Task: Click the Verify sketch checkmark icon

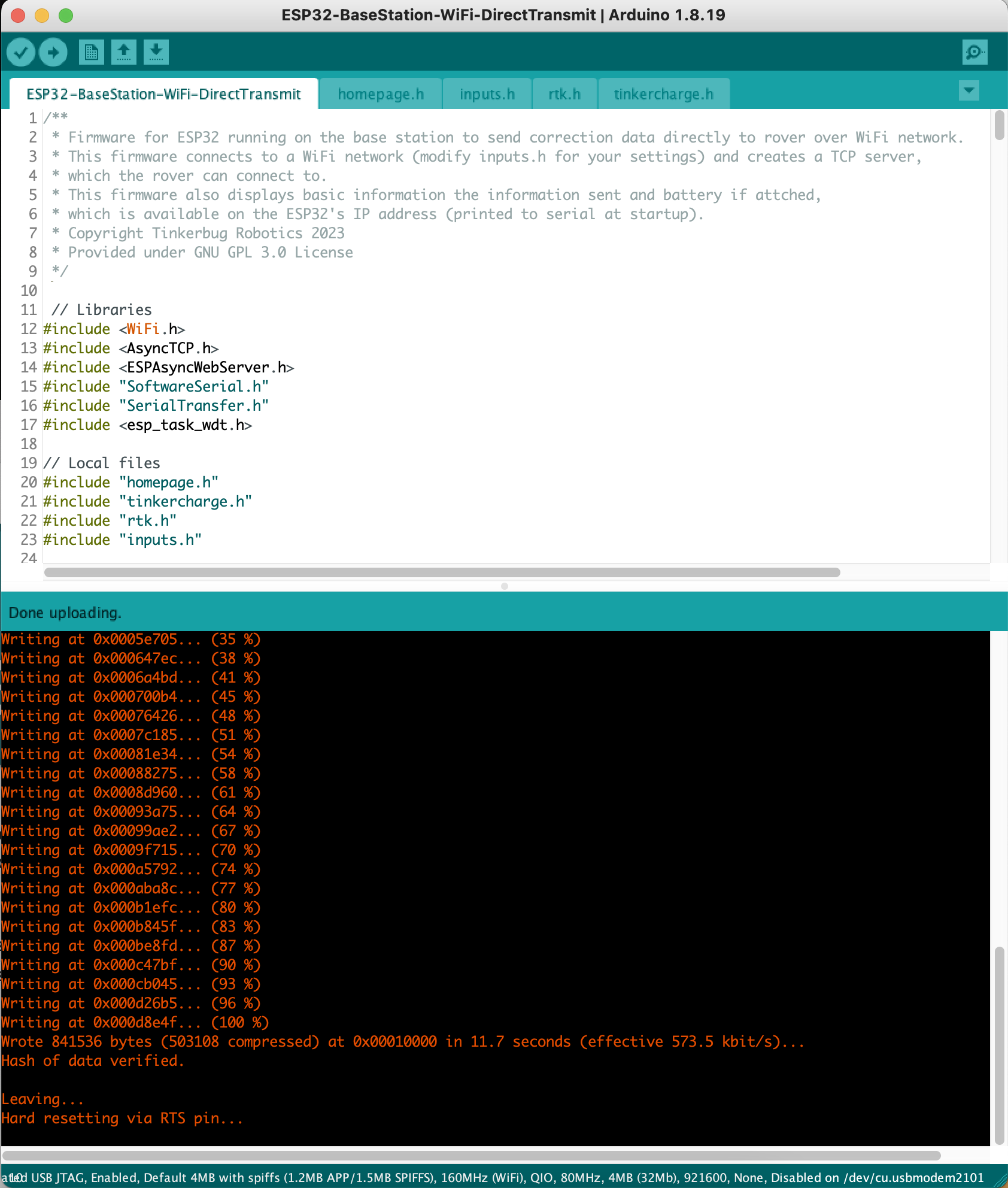Action: click(21, 52)
